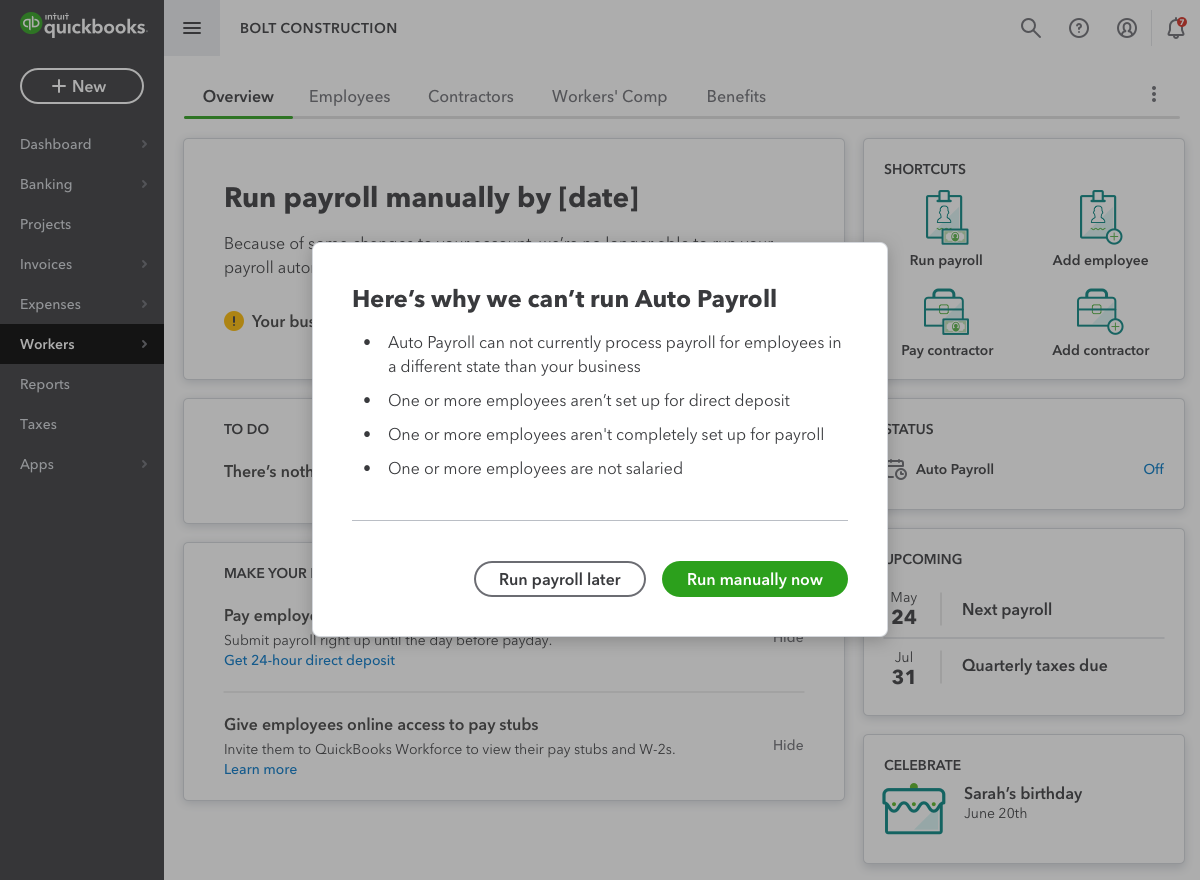Viewport: 1200px width, 880px height.
Task: Open the three-dot more options menu
Action: point(1154,95)
